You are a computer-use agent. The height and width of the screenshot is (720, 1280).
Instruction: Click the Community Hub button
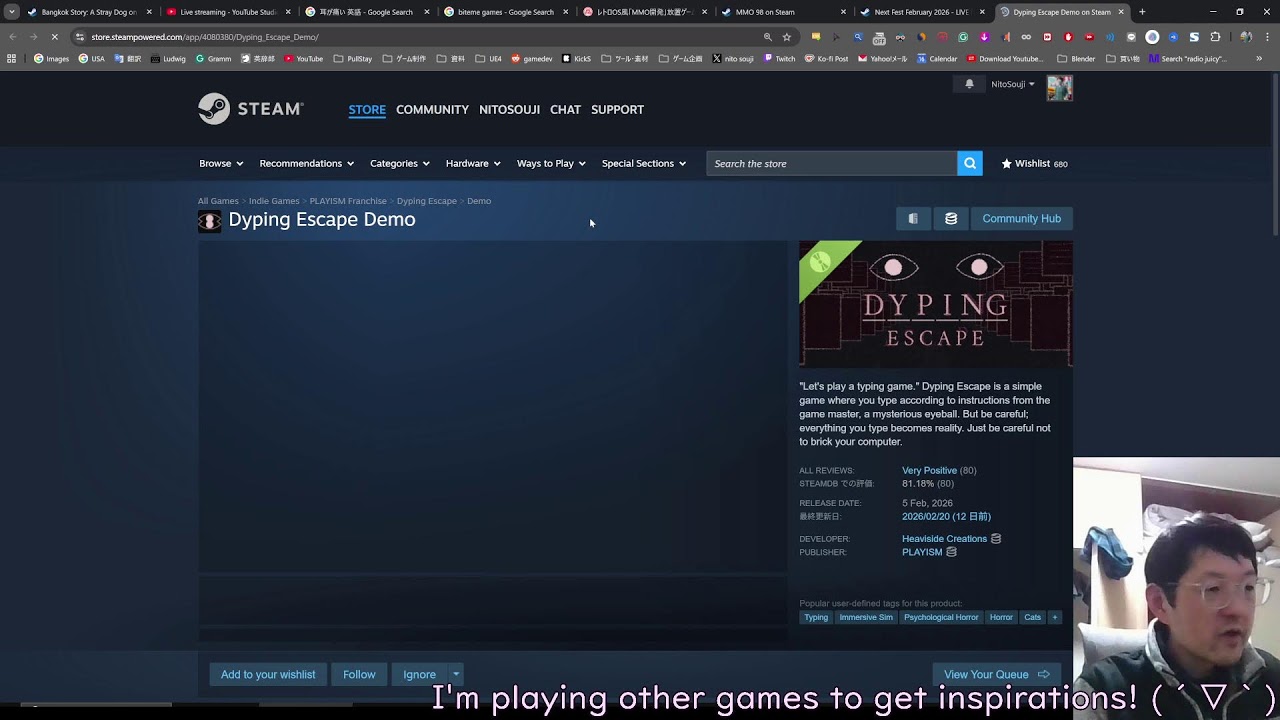(1021, 218)
